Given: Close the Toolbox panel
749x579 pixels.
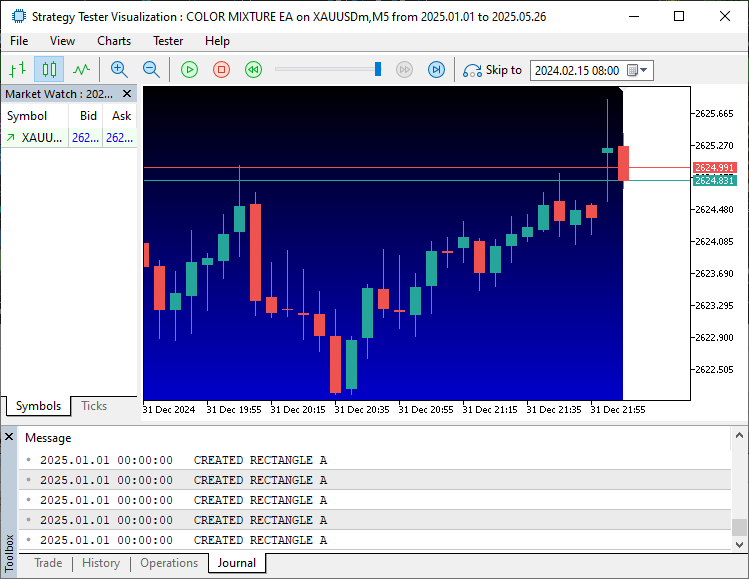Looking at the screenshot, I should (9, 438).
